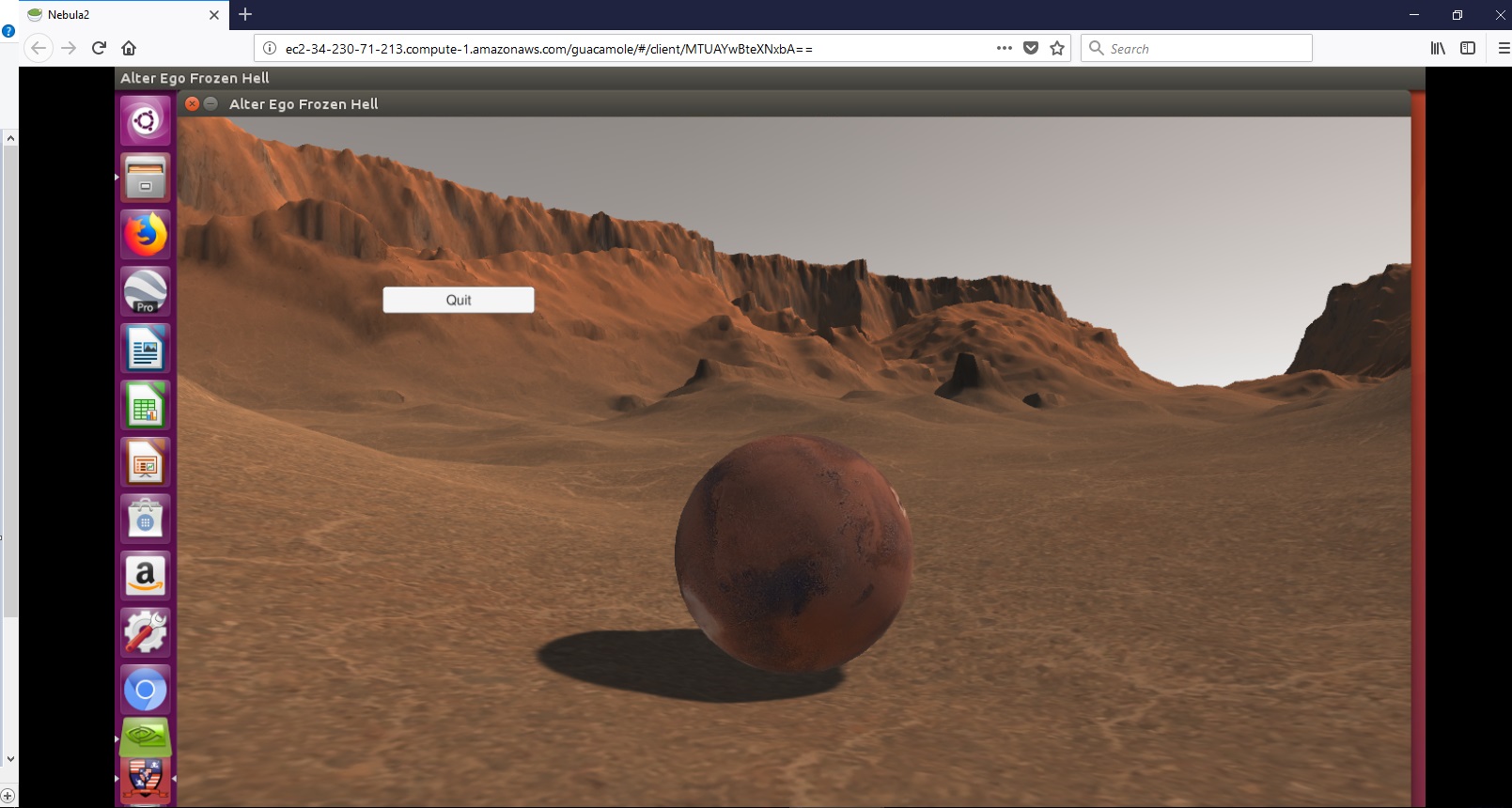This screenshot has height=808, width=1512.
Task: Open System Settings wrench-and-gear icon
Action: click(145, 632)
